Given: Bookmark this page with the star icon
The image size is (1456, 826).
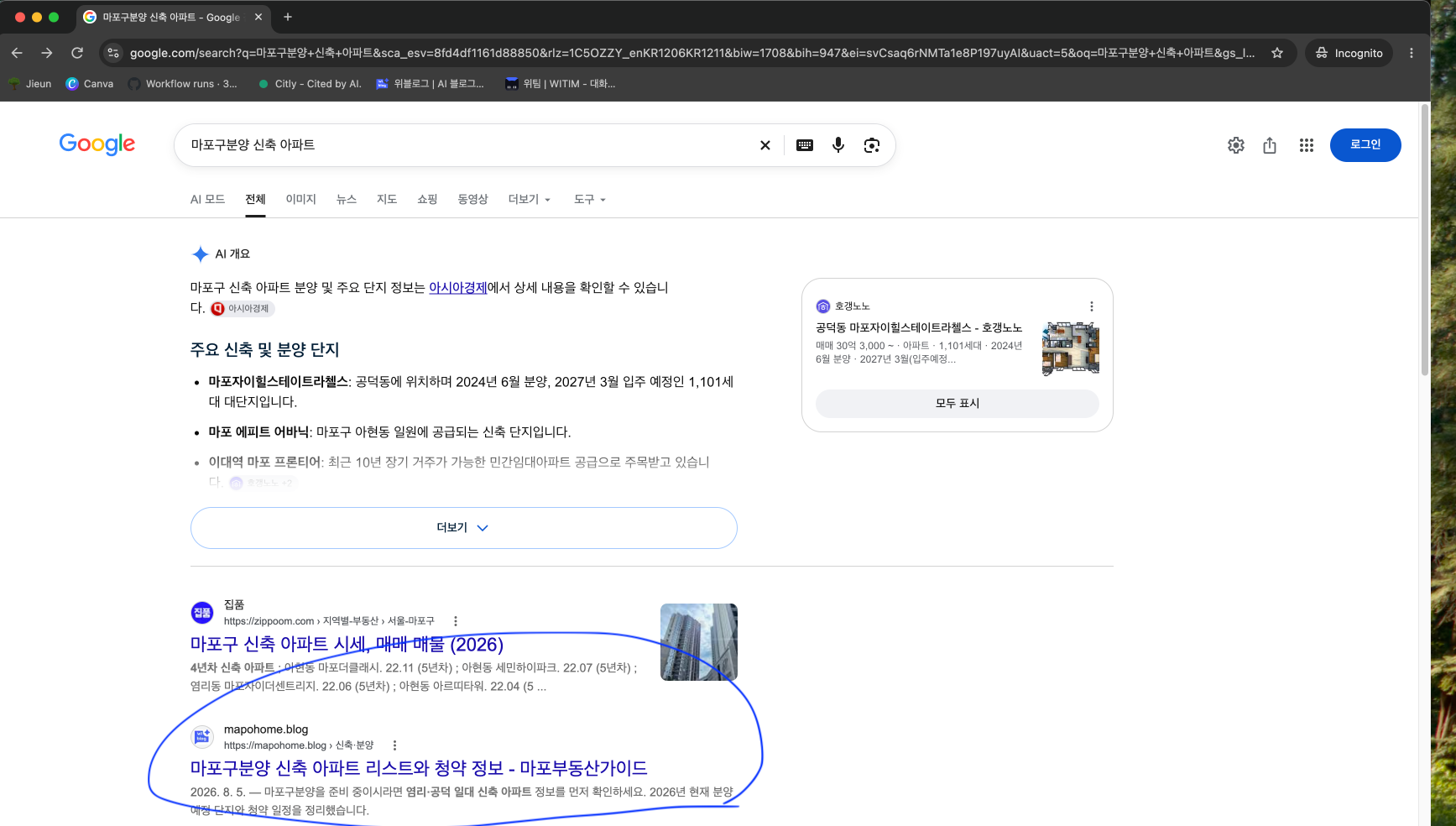Looking at the screenshot, I should pyautogui.click(x=1277, y=53).
